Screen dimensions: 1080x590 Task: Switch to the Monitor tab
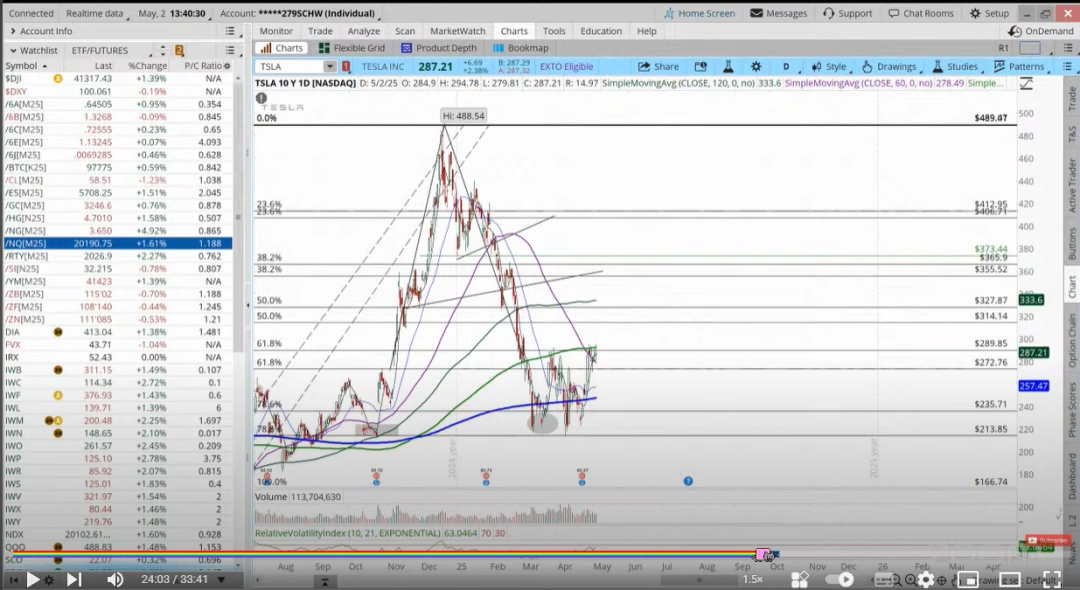click(x=276, y=31)
